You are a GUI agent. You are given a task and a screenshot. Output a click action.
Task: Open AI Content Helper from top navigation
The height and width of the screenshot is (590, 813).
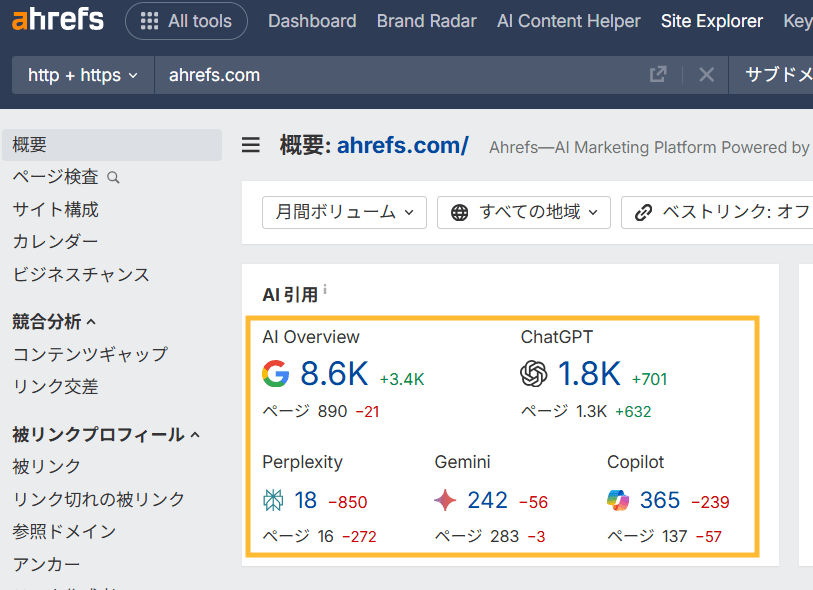click(568, 20)
